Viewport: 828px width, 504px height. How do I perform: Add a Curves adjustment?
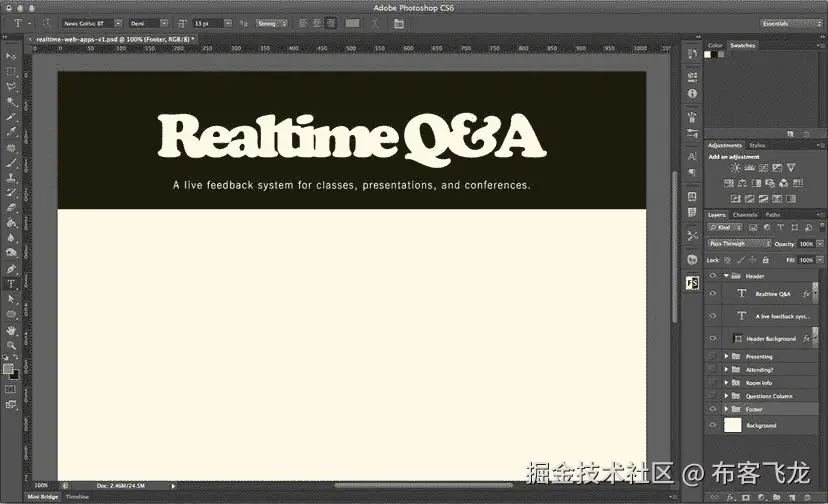click(x=763, y=168)
